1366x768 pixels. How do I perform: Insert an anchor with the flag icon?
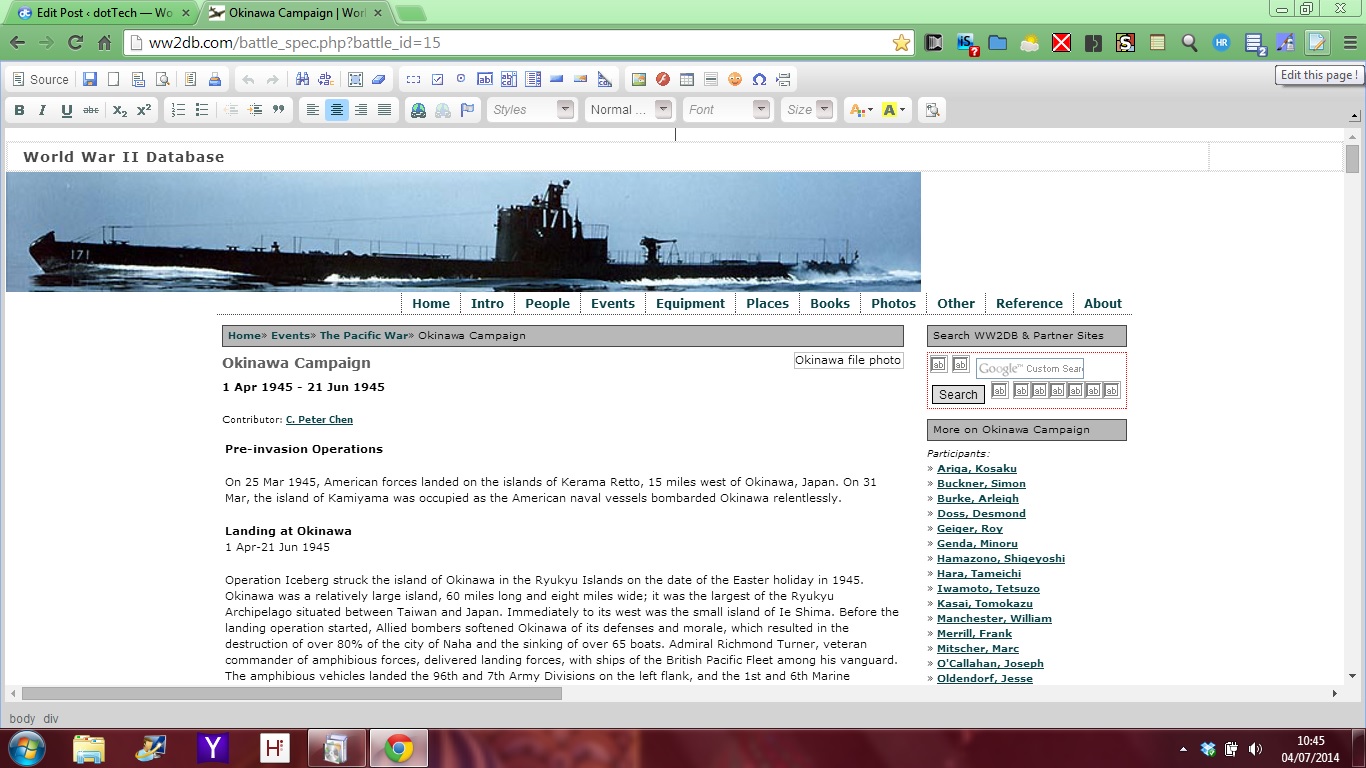click(x=467, y=110)
